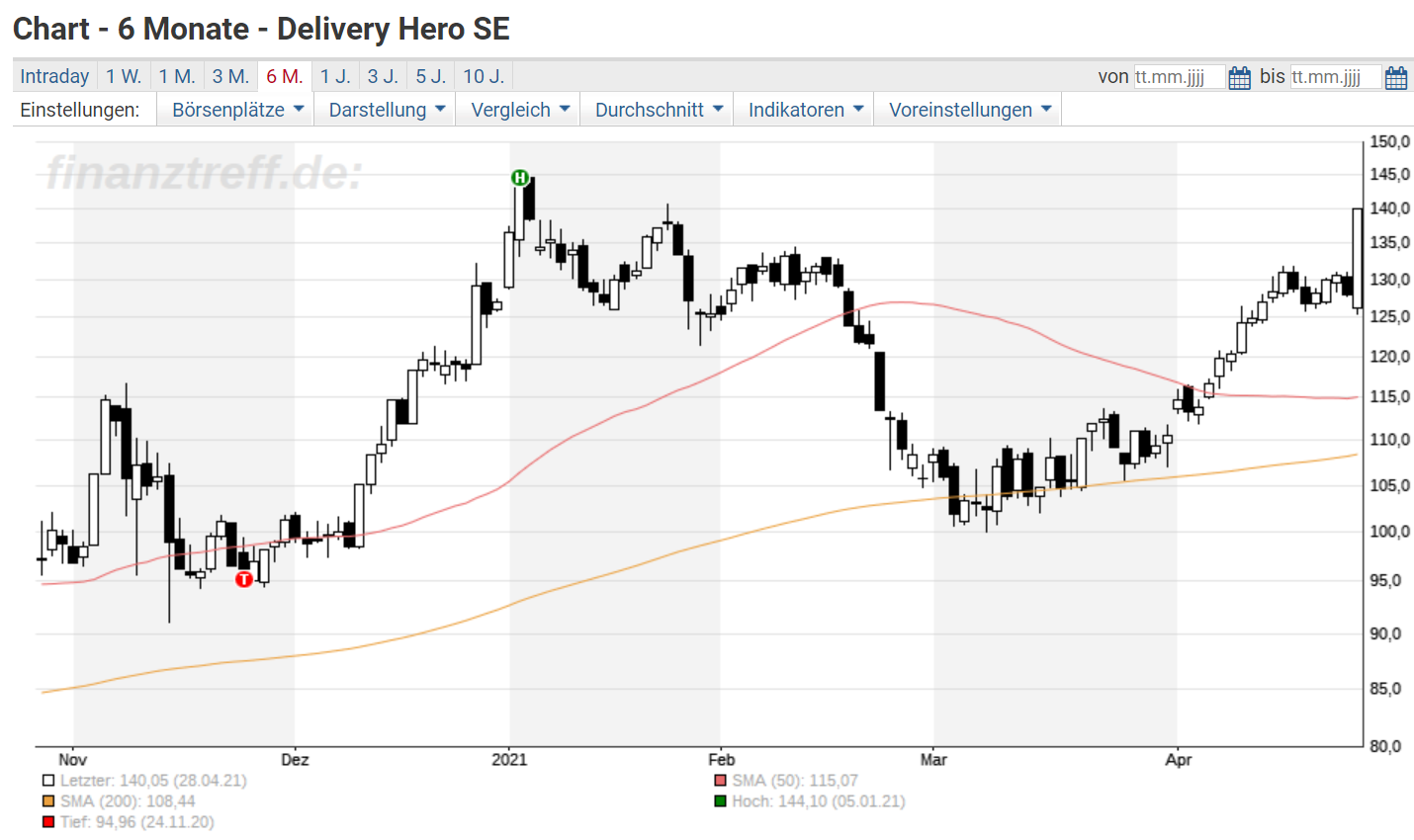Click the '2021' x-axis label
This screenshot has height=840, width=1414.
509,760
